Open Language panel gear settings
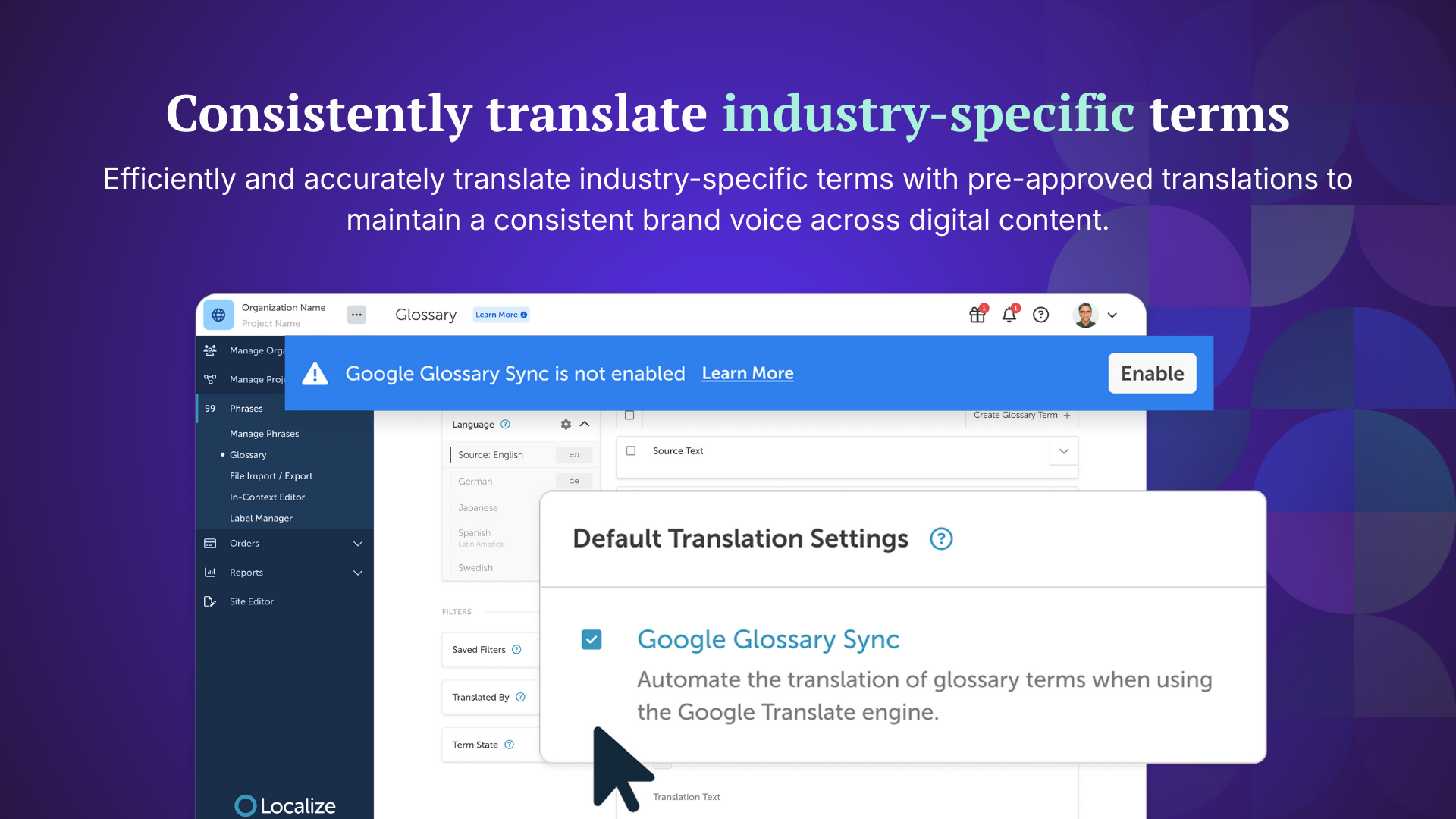 (x=566, y=425)
